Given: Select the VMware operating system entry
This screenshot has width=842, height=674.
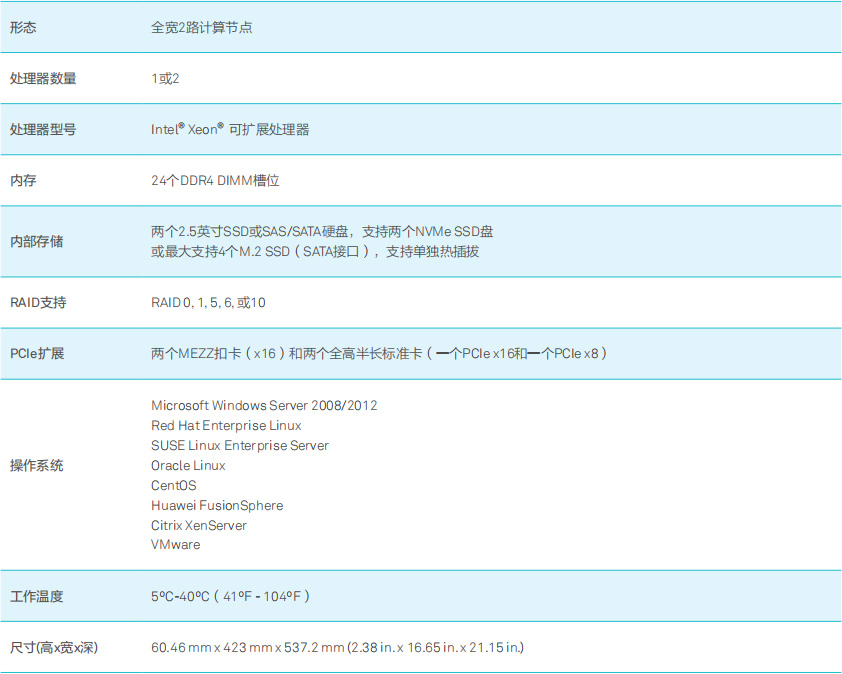Looking at the screenshot, I should tap(175, 545).
